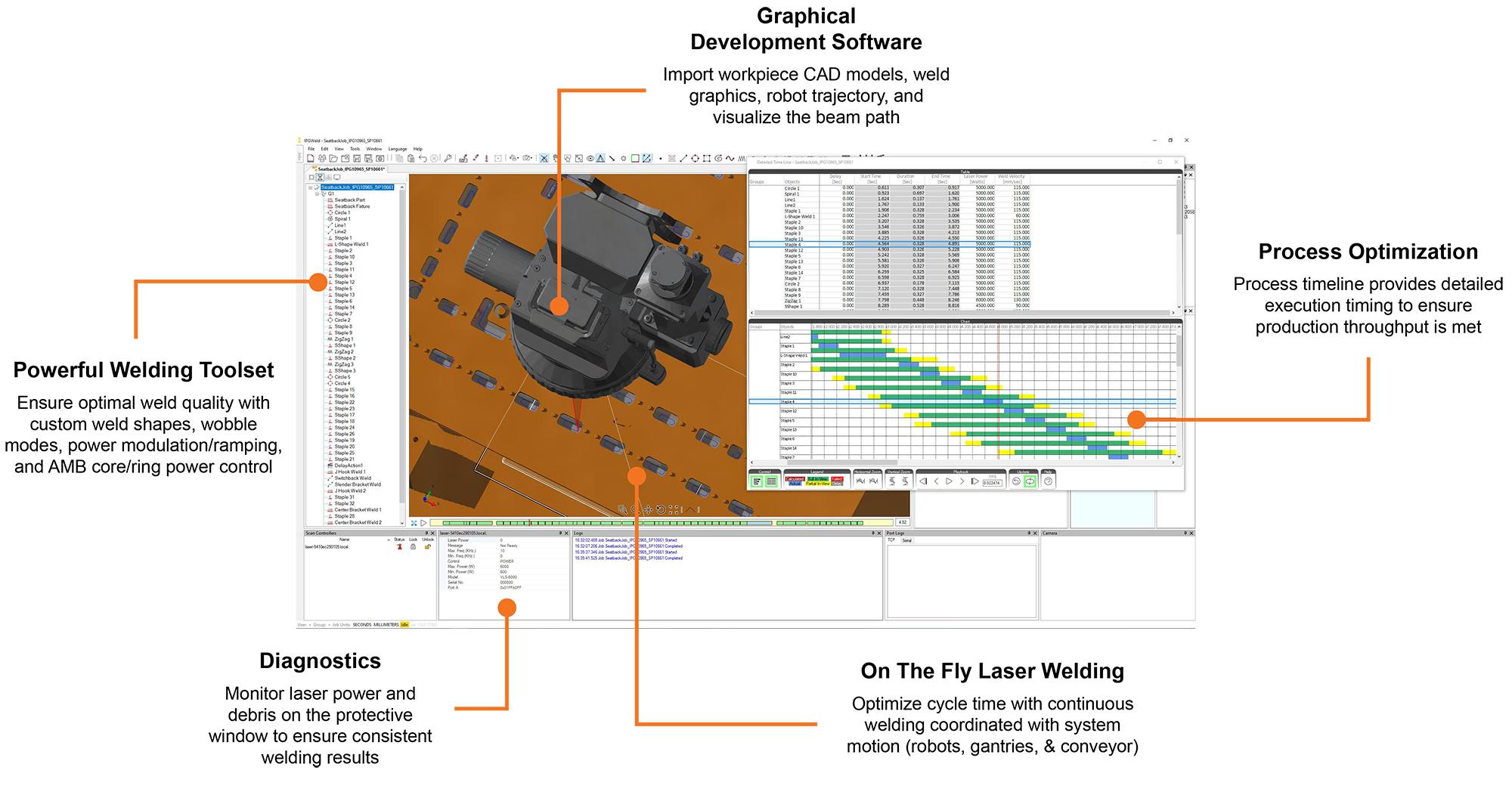Select the circle shape drawing tool
The height and width of the screenshot is (798, 1512).
[695, 159]
